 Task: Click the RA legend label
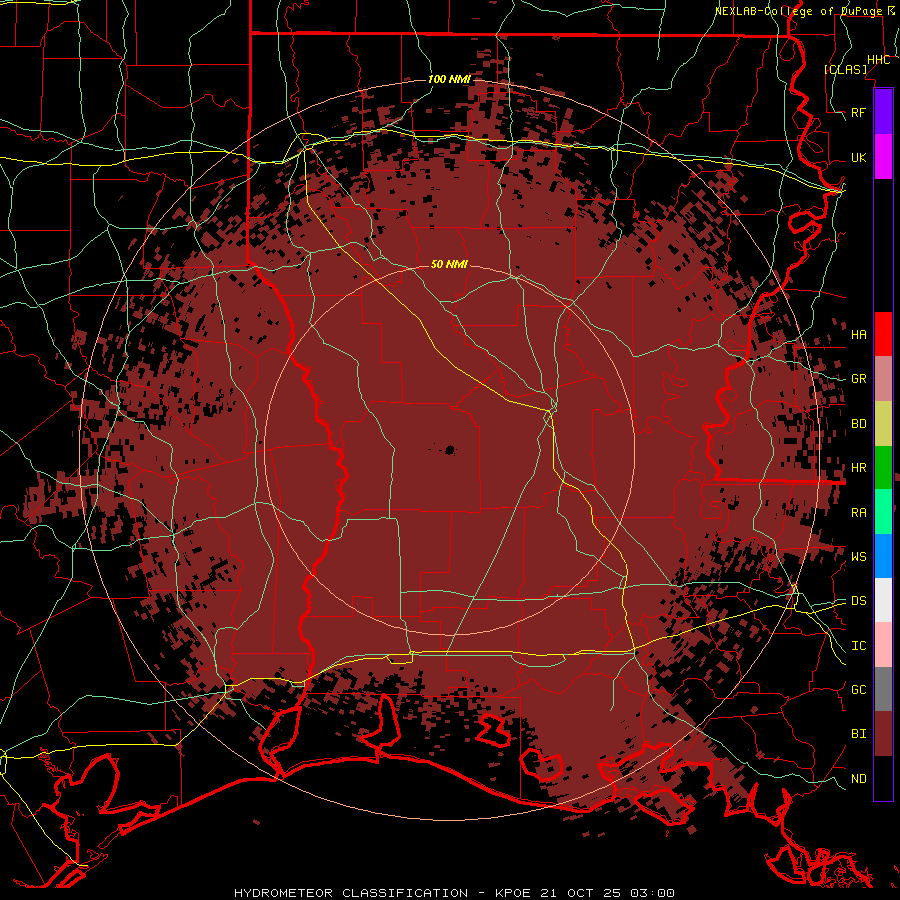858,513
